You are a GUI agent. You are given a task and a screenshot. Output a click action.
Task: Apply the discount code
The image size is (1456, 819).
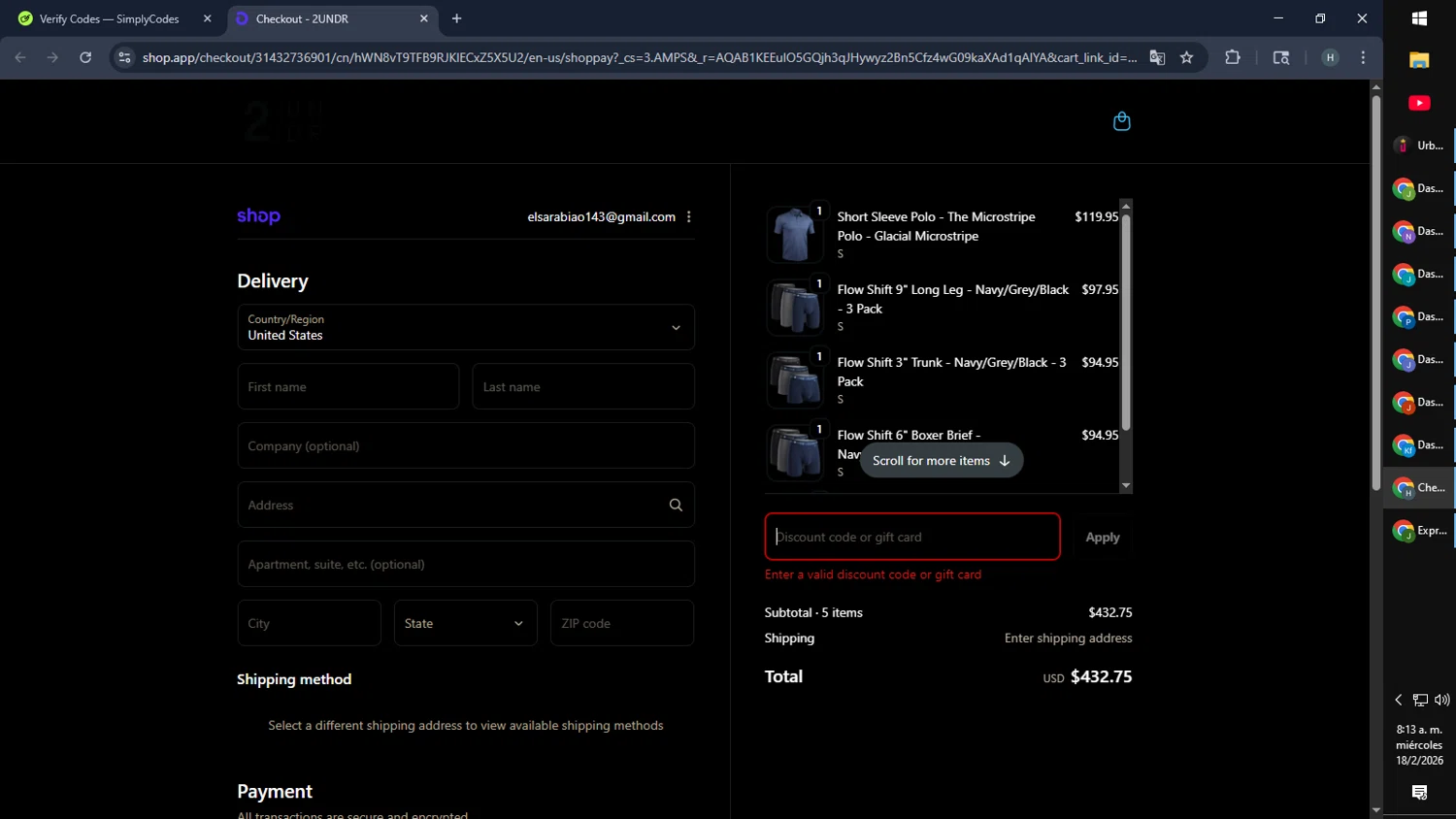tap(1103, 537)
